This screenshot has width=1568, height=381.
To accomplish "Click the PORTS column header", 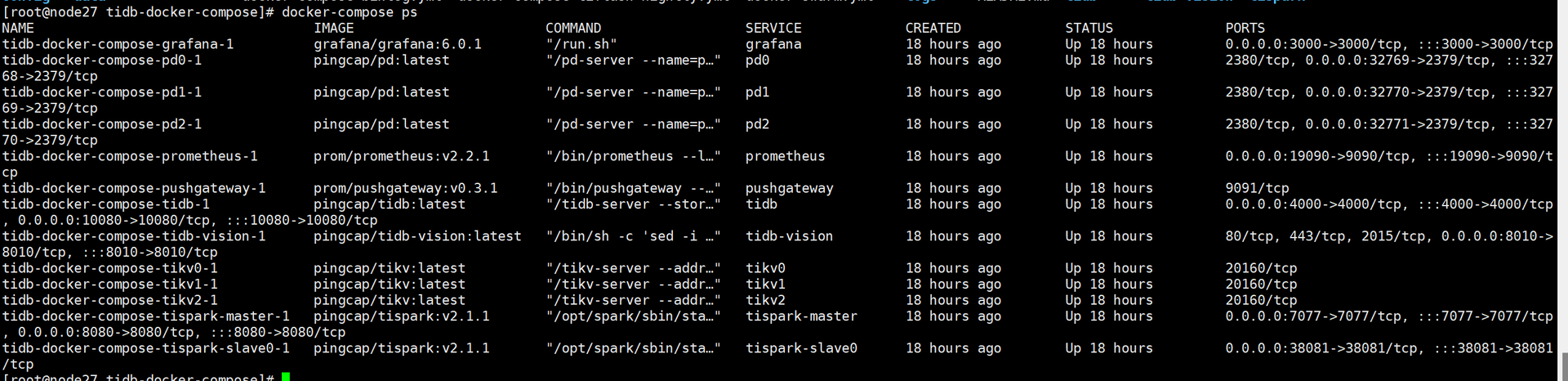I will point(1245,28).
